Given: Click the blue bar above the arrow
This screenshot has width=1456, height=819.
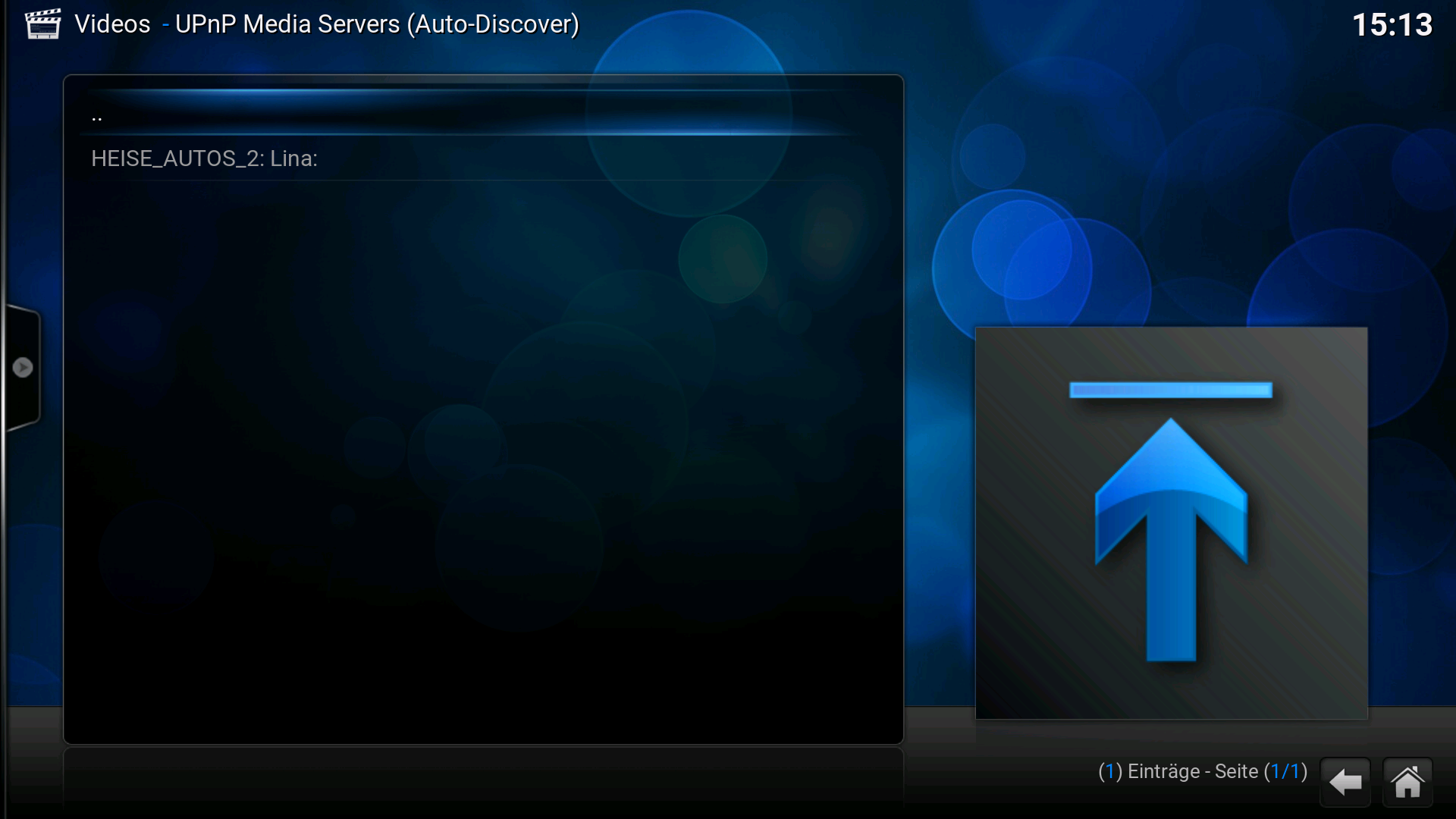Looking at the screenshot, I should point(1170,391).
